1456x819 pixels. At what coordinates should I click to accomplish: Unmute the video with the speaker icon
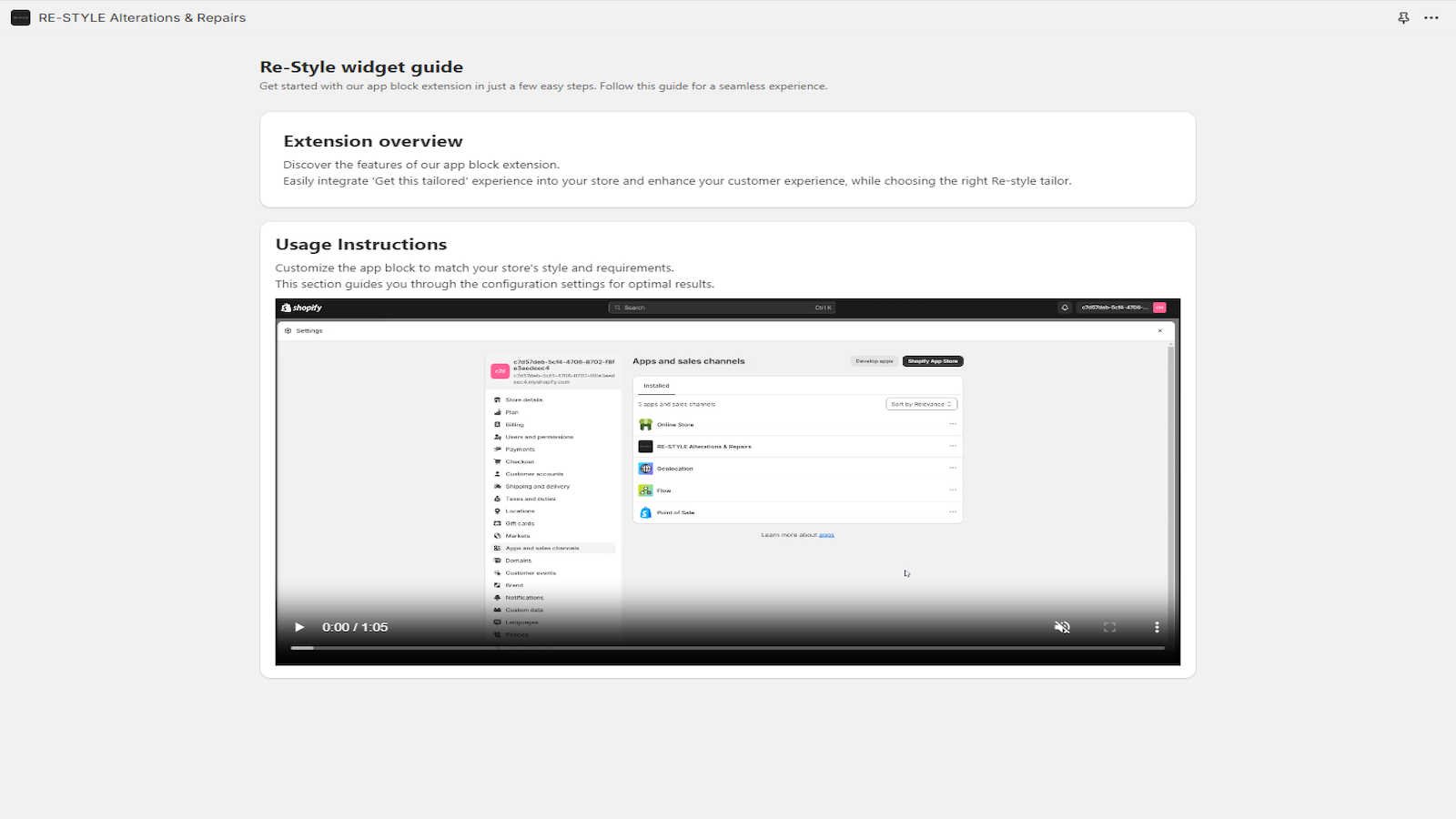click(x=1062, y=627)
